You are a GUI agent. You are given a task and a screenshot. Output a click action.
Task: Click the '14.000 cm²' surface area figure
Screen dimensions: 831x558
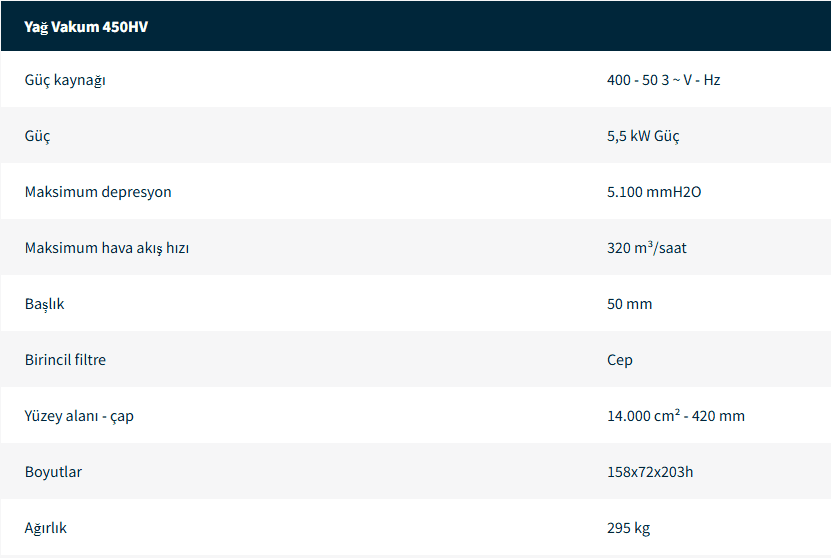(x=644, y=416)
